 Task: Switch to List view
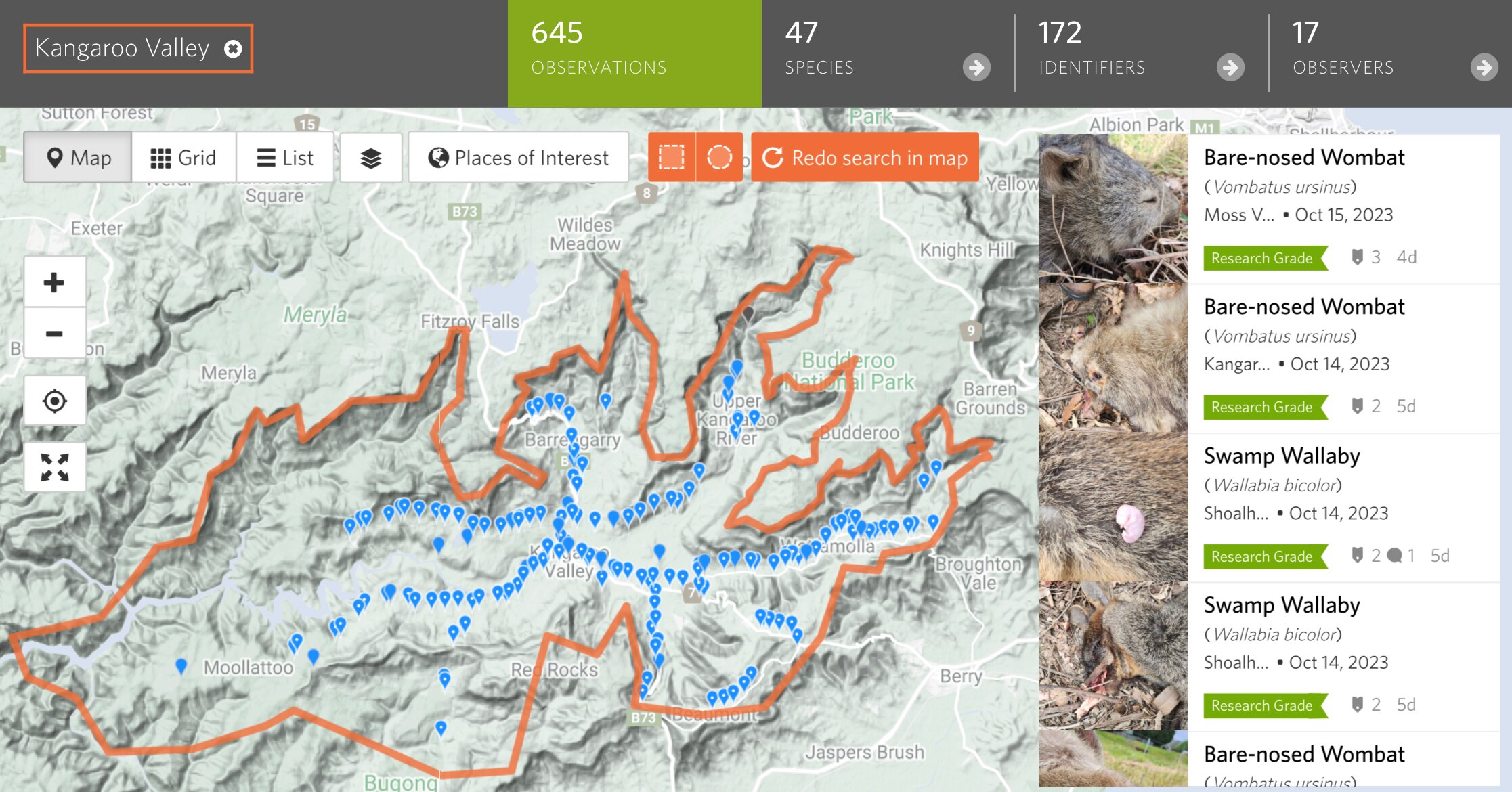pos(285,158)
